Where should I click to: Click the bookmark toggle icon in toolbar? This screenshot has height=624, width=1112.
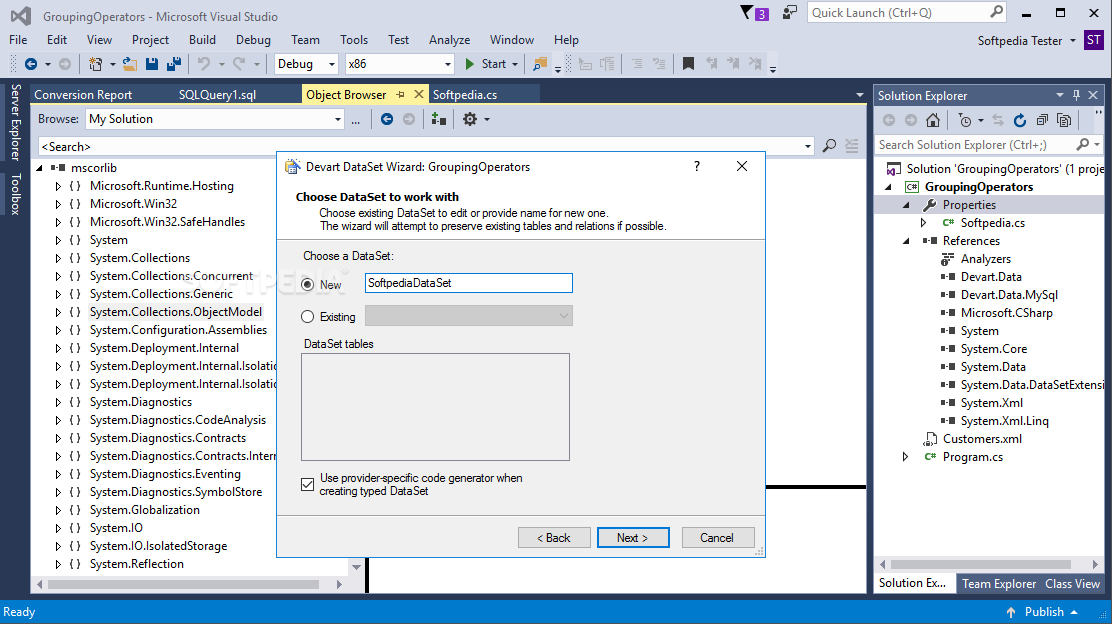click(x=688, y=64)
